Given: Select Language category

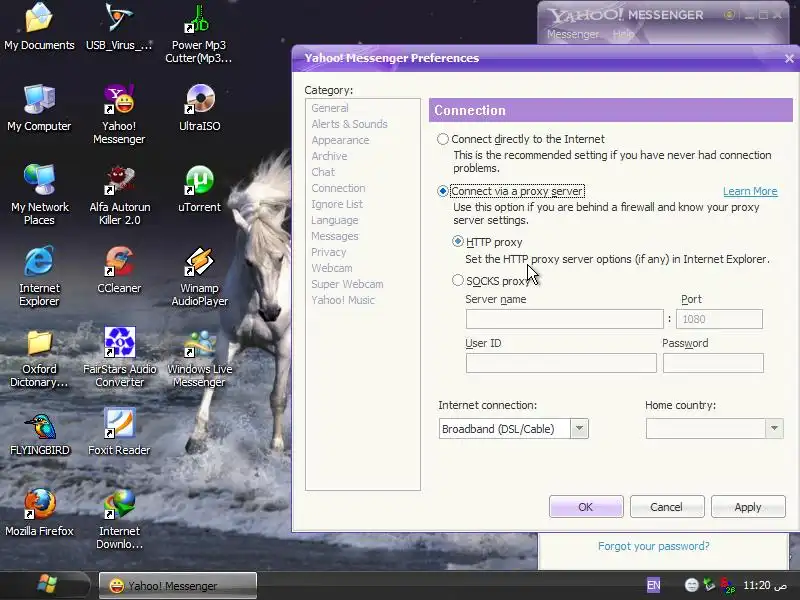Looking at the screenshot, I should click(334, 220).
